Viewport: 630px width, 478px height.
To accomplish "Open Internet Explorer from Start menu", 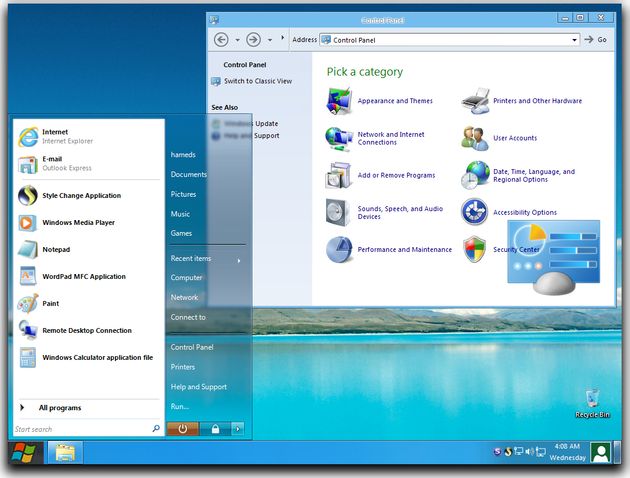I will [x=28, y=137].
